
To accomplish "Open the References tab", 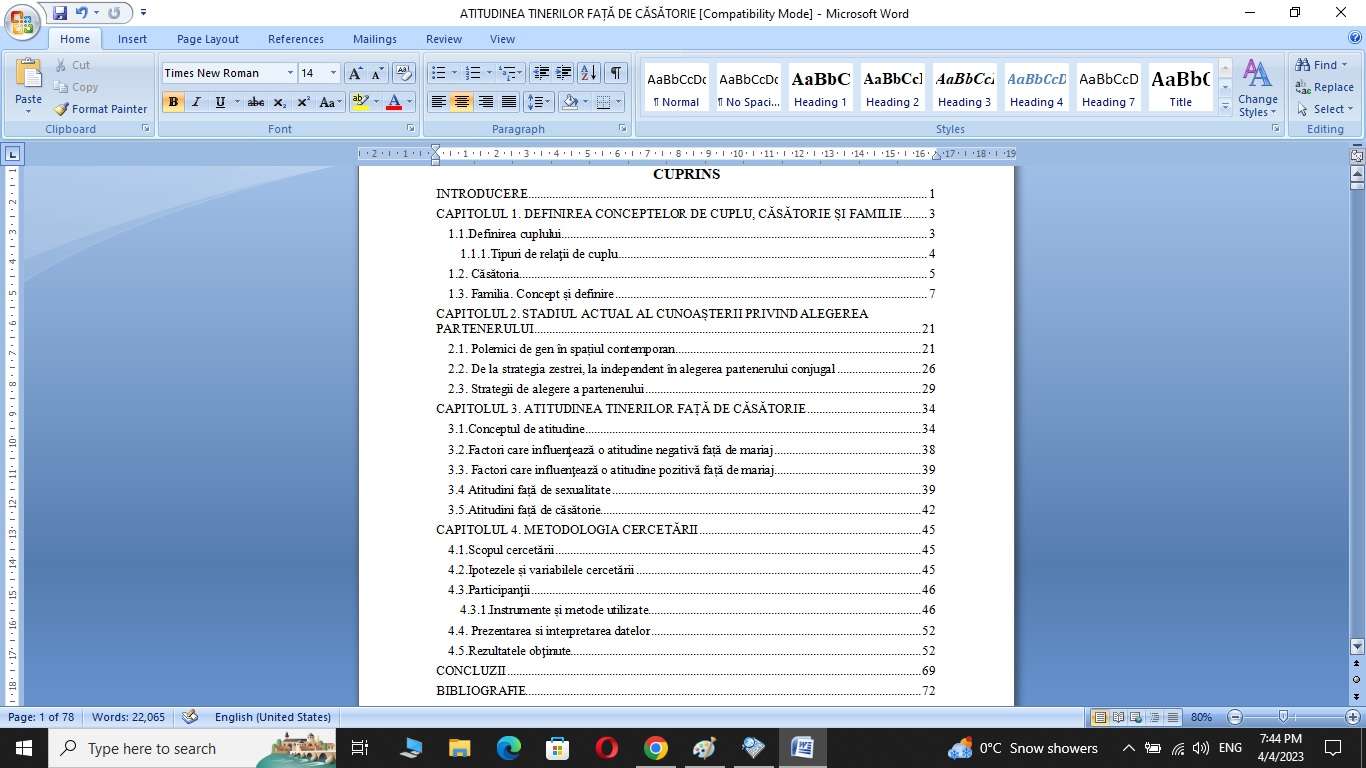I will [x=295, y=39].
